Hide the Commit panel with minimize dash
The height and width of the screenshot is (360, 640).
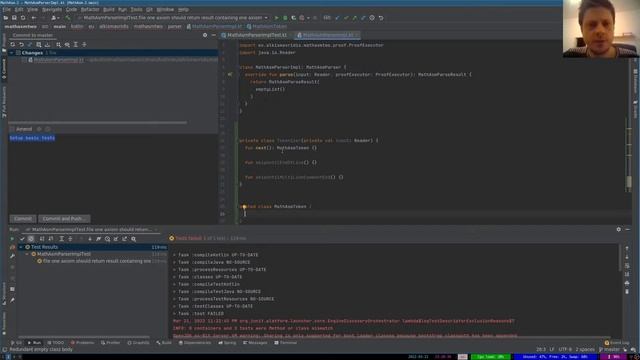pyautogui.click(x=213, y=36)
